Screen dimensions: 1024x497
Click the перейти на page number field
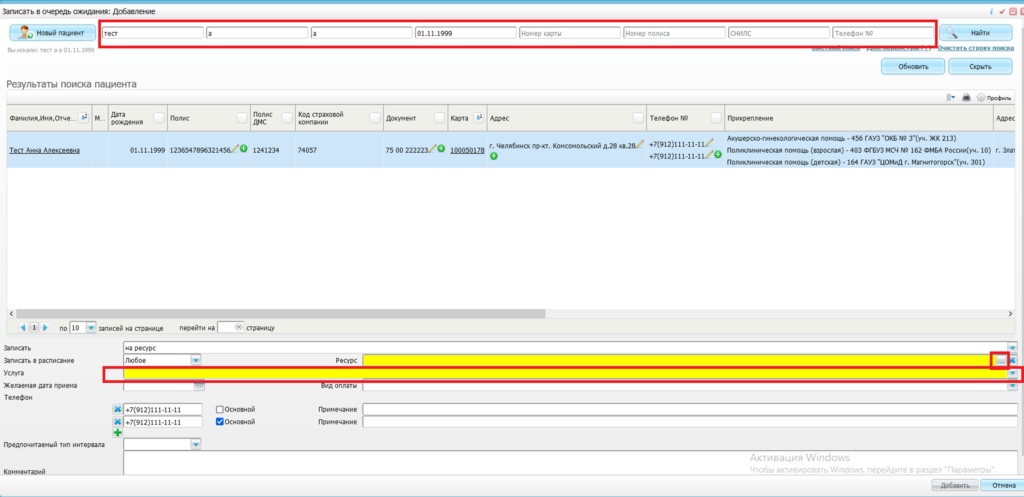(x=231, y=327)
